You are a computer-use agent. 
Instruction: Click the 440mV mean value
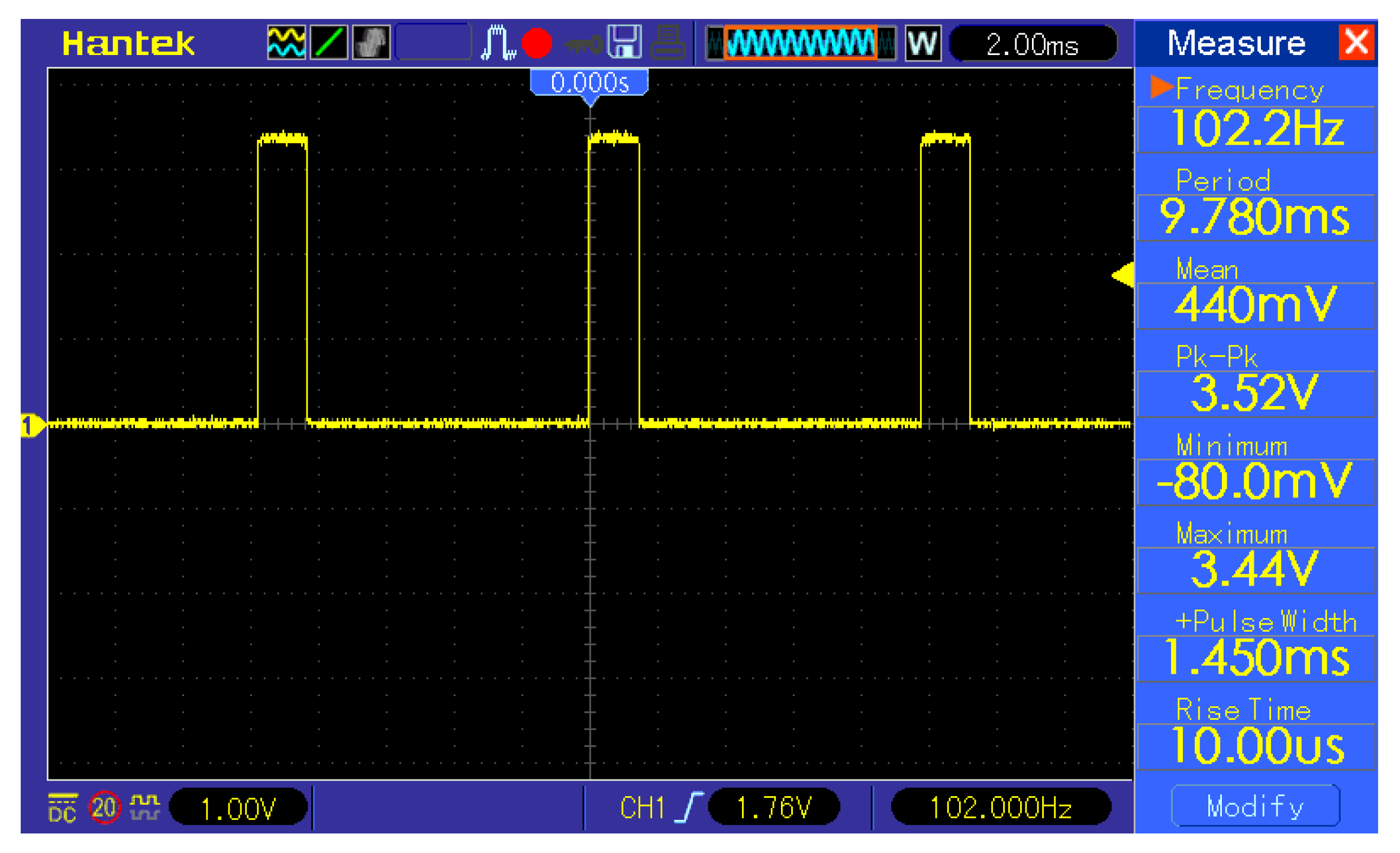tap(1256, 305)
